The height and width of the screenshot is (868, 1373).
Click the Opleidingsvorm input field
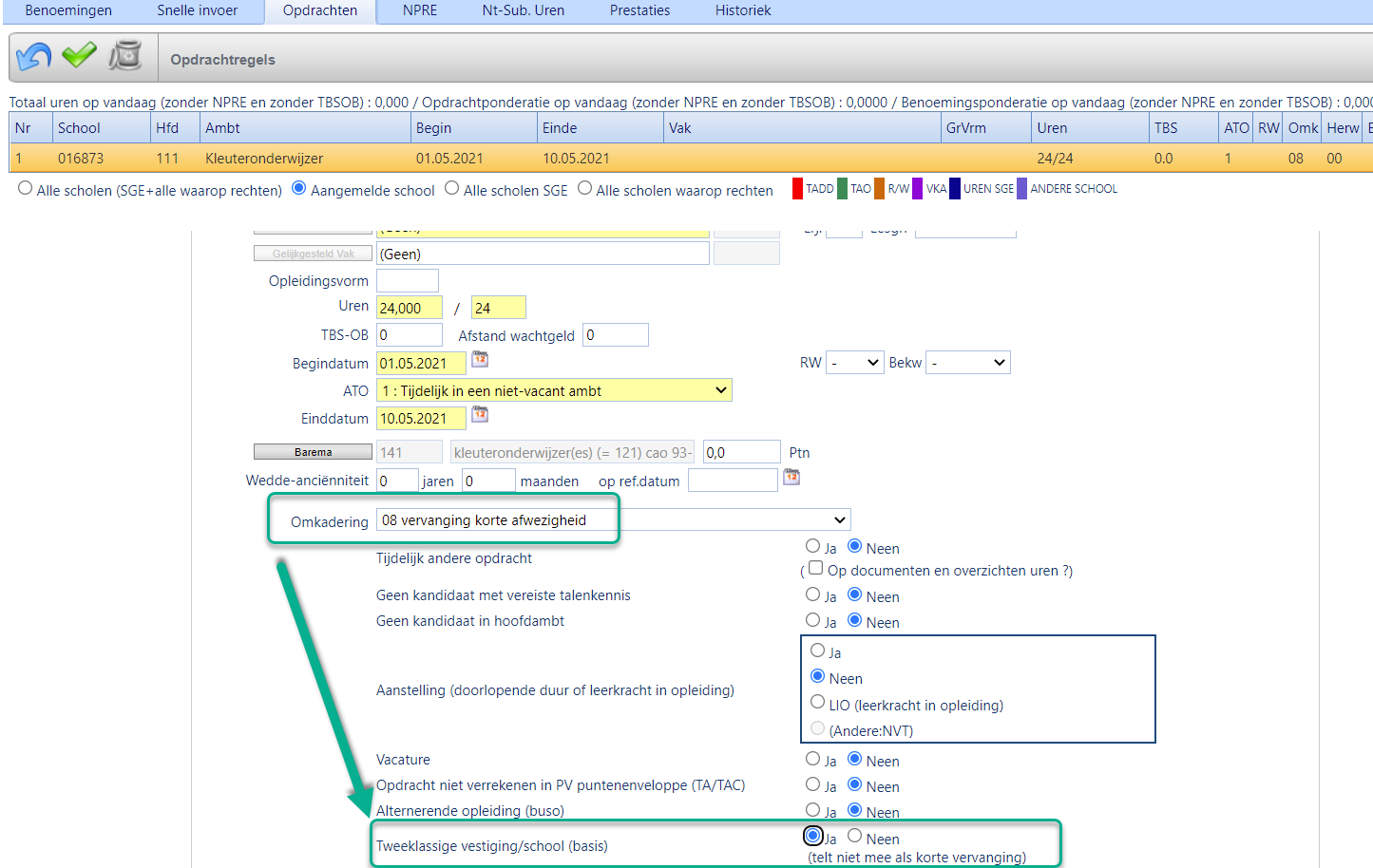pos(408,280)
